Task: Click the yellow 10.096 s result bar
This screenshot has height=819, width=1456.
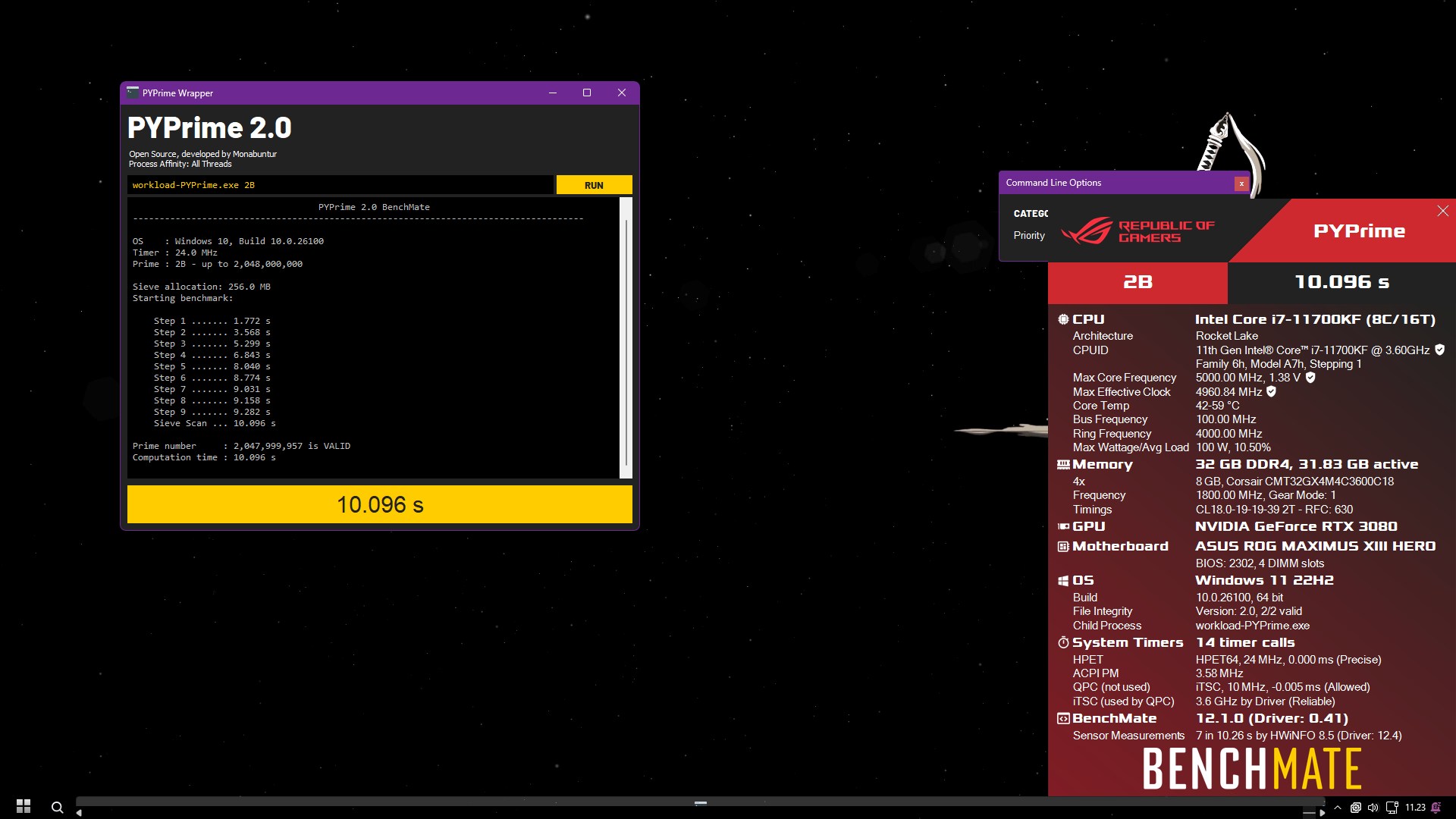Action: coord(379,504)
